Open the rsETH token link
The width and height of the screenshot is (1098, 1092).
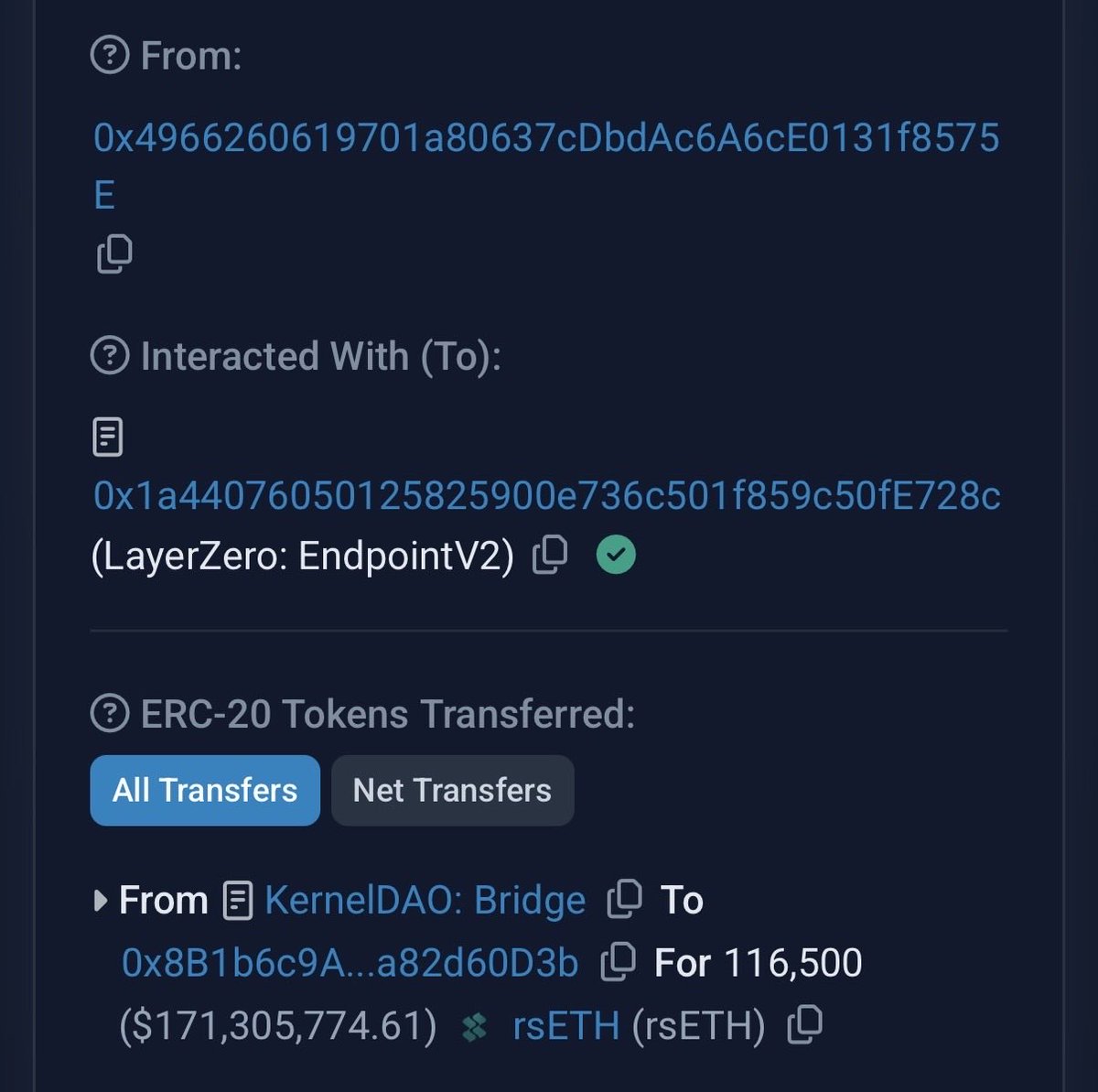pos(565,1026)
